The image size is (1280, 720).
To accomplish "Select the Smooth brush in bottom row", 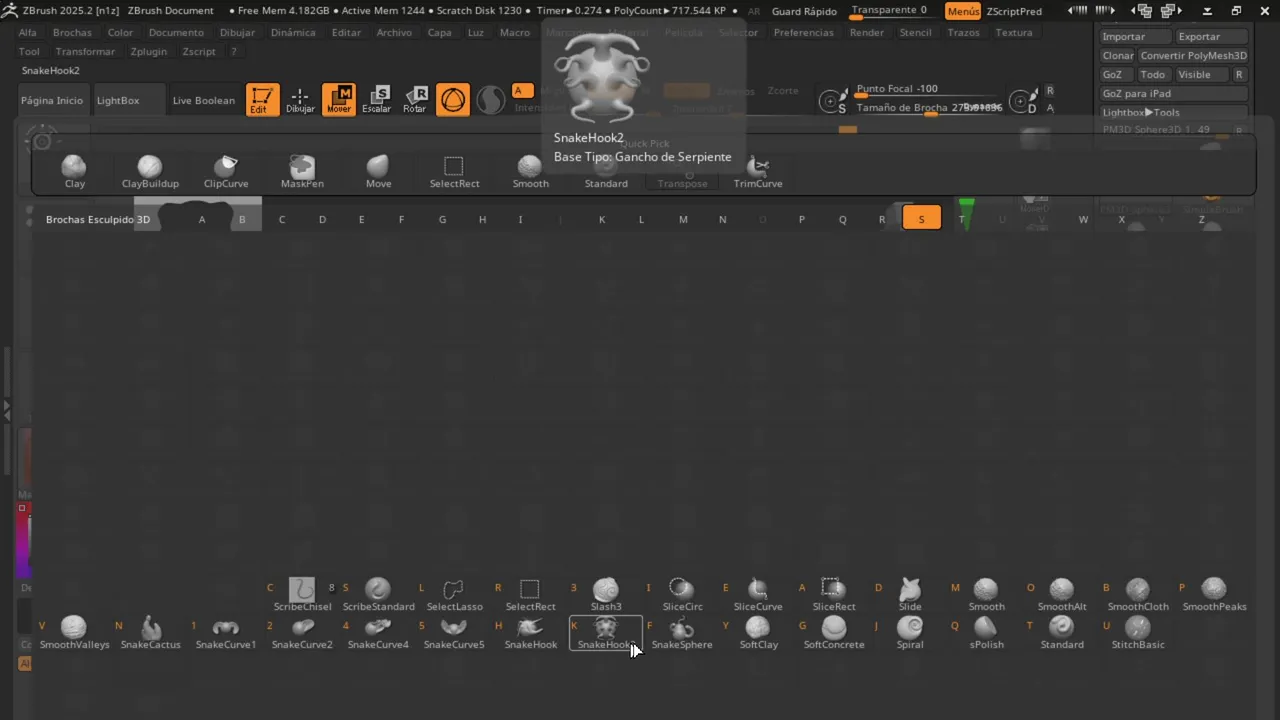I will click(x=986, y=594).
